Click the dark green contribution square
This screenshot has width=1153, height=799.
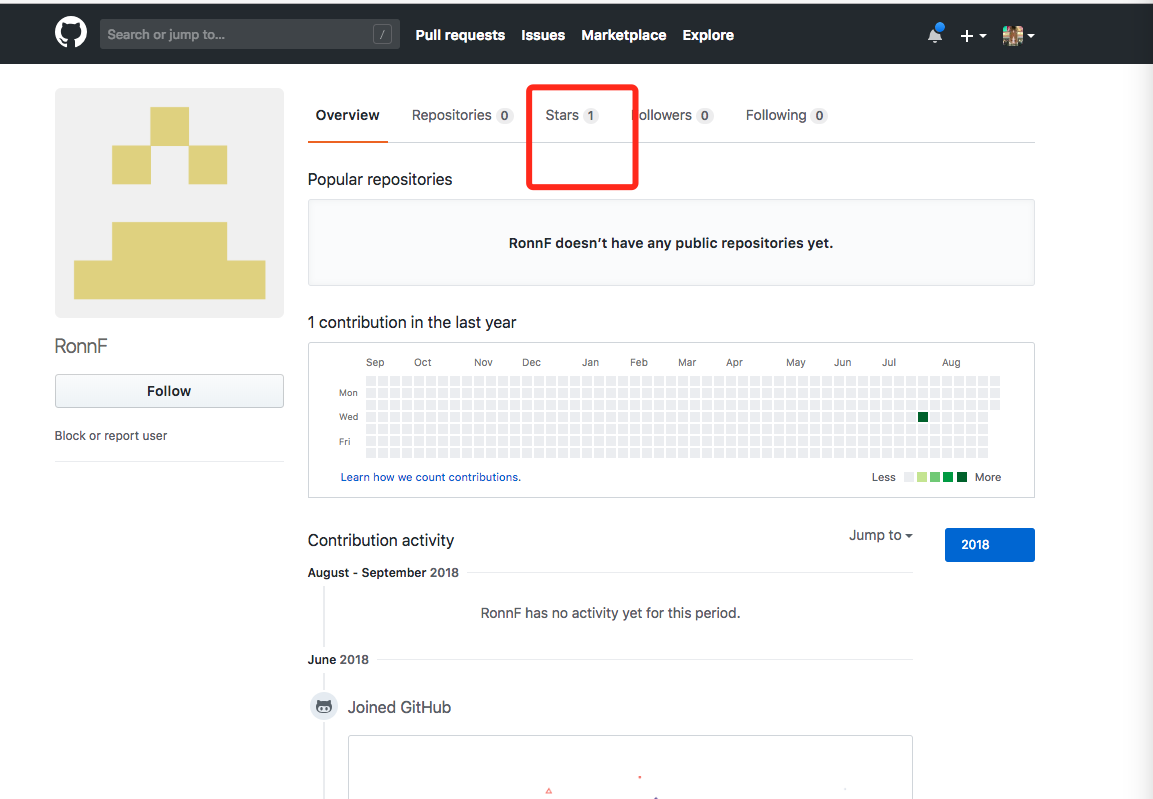click(x=923, y=417)
